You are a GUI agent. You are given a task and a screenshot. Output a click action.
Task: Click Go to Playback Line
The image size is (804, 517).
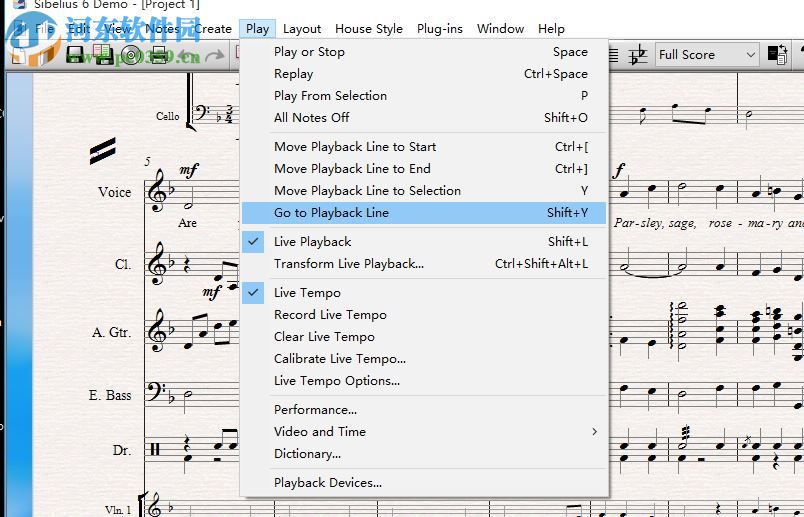[424, 213]
